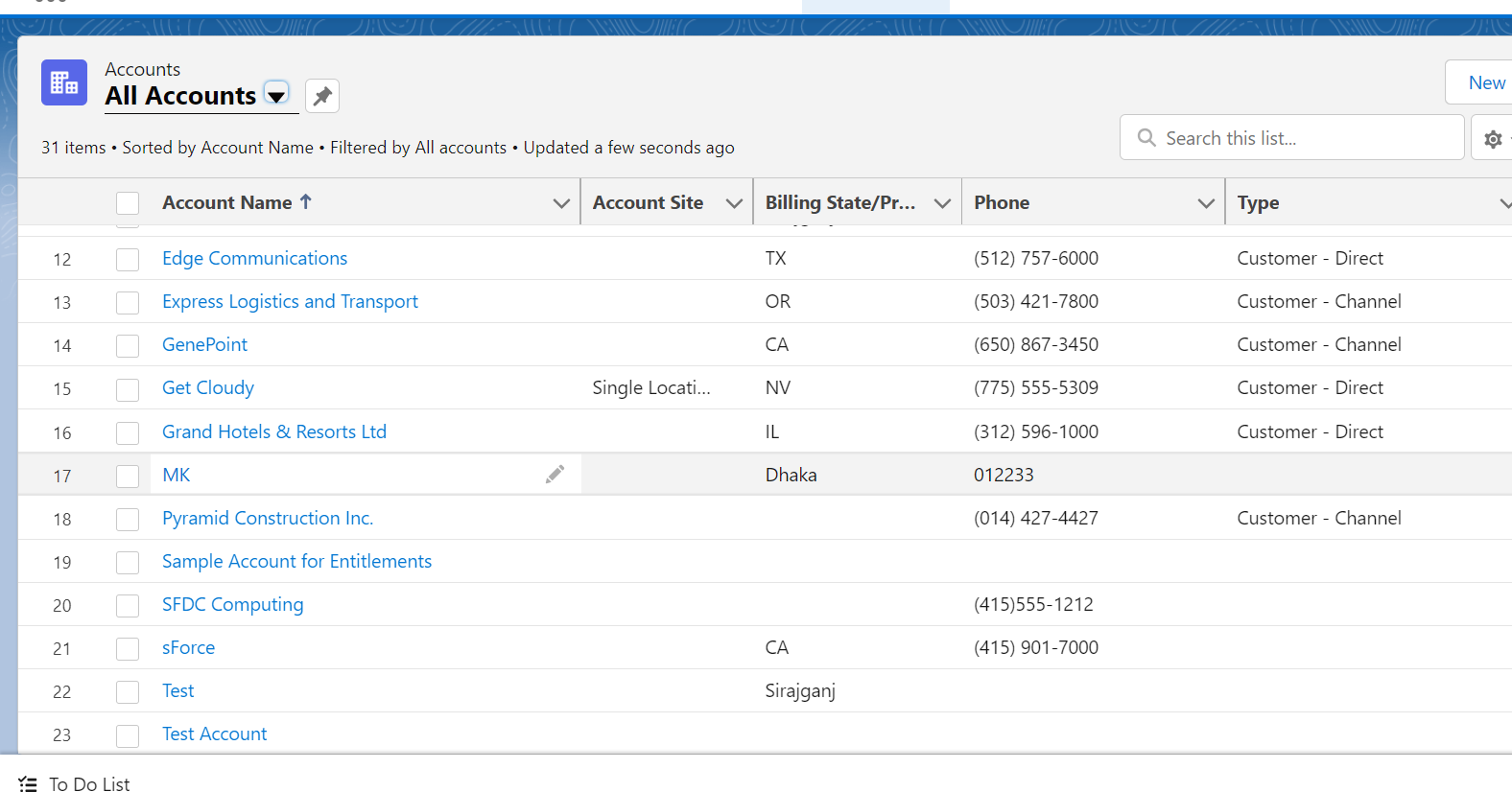The width and height of the screenshot is (1512, 792).
Task: Pin the All Accounts list view
Action: pos(322,96)
